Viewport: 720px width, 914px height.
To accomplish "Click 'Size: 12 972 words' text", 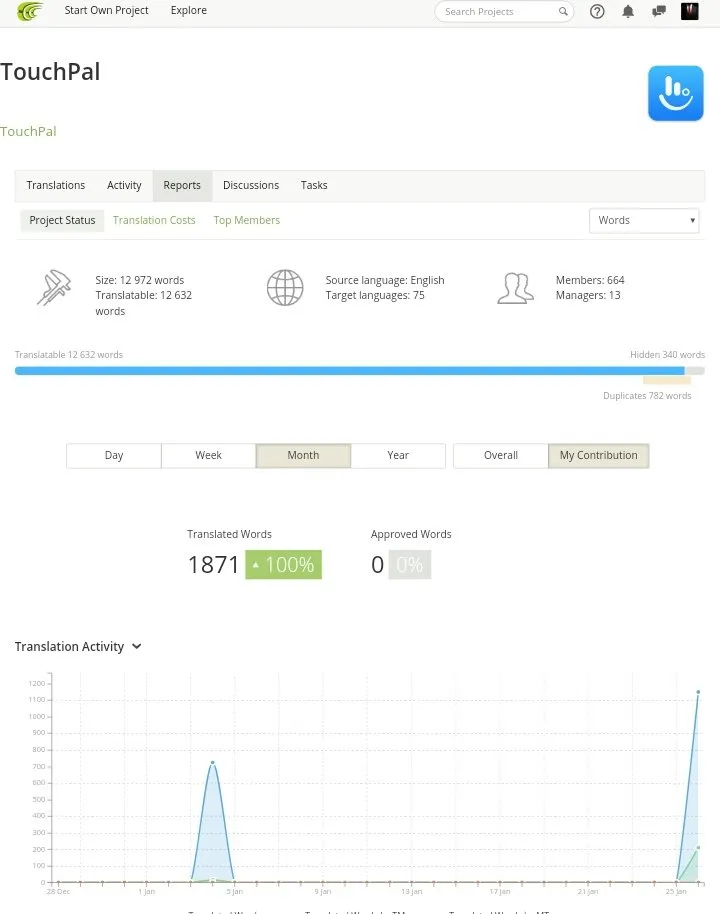I will tap(139, 280).
